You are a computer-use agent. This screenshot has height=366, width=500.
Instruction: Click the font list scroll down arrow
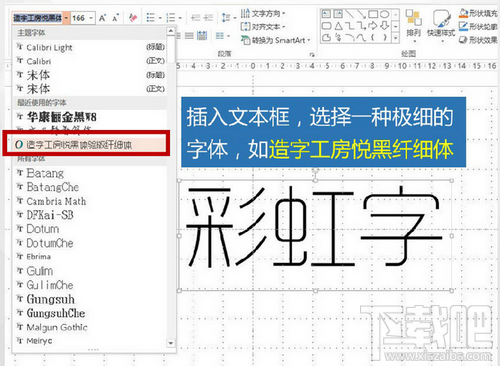pos(171,343)
